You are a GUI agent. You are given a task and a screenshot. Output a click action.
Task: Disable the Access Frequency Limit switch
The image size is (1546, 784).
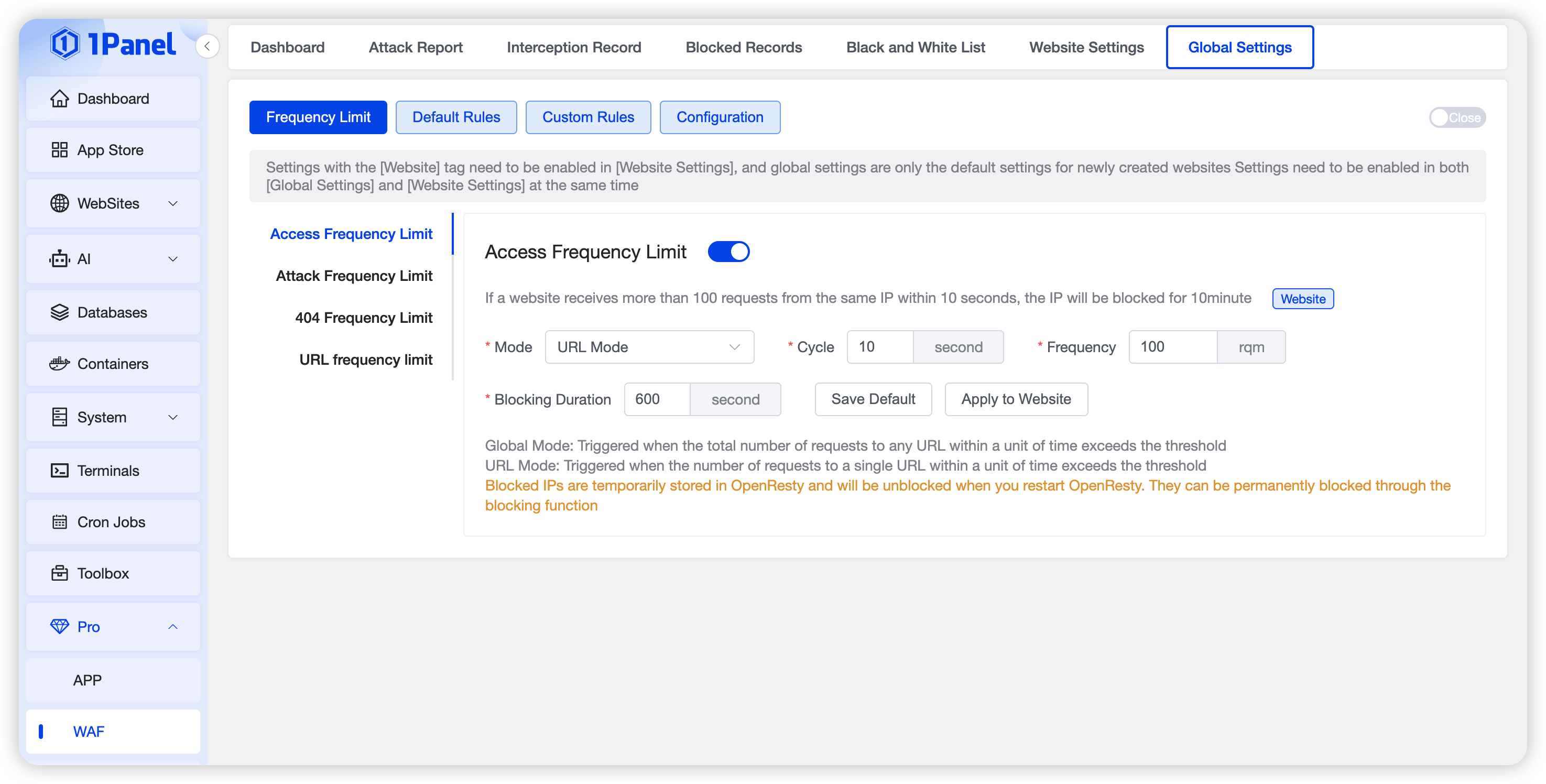tap(728, 252)
